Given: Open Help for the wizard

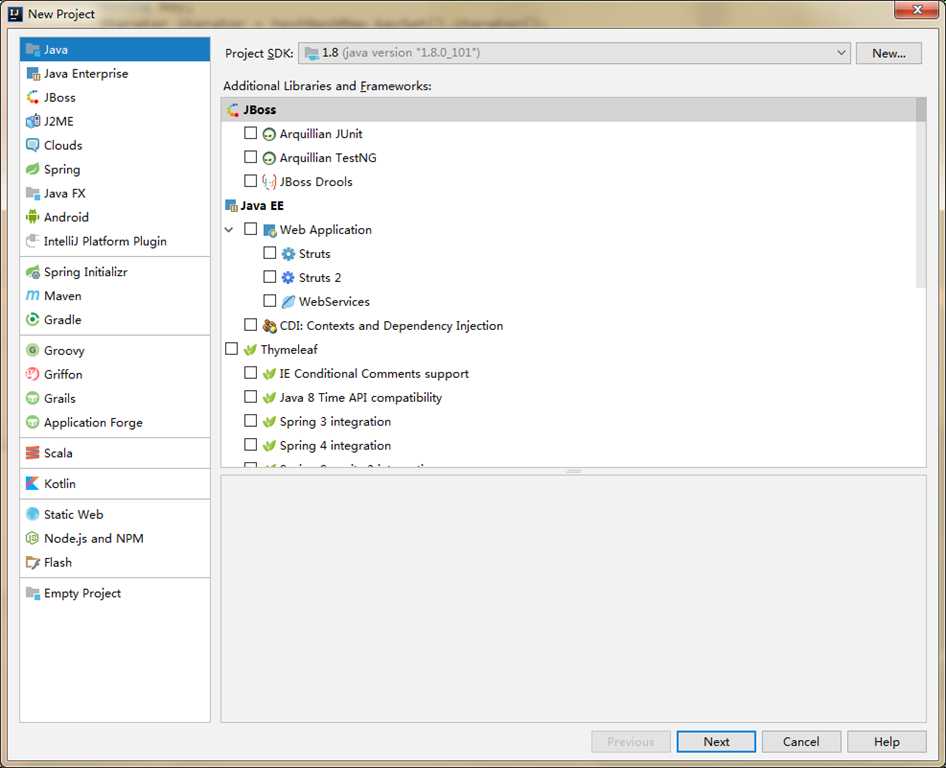Looking at the screenshot, I should (x=886, y=742).
